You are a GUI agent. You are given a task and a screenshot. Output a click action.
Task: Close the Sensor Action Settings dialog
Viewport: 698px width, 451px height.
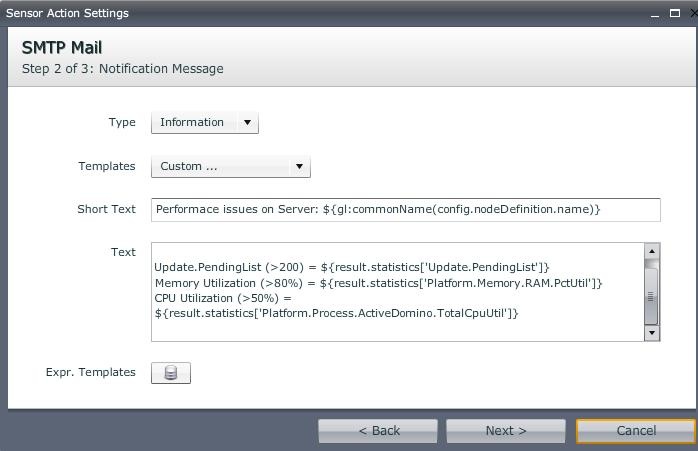[x=693, y=14]
